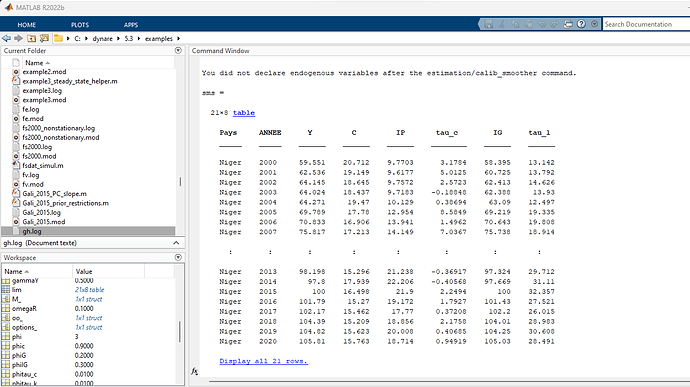Image resolution: width=690 pixels, height=387 pixels.
Task: Select example3.log in Current Folder
Action: click(42, 90)
